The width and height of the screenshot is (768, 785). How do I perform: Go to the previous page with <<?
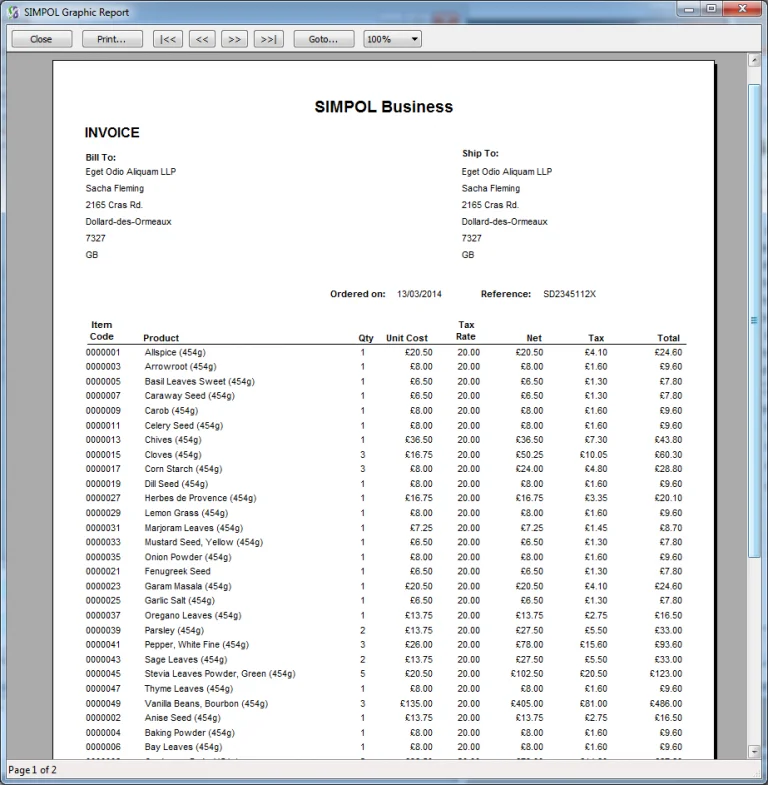[x=201, y=39]
